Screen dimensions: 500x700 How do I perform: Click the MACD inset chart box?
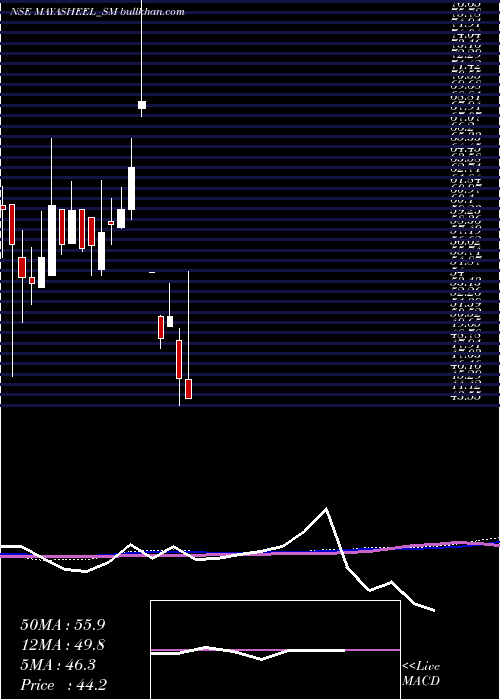275,650
